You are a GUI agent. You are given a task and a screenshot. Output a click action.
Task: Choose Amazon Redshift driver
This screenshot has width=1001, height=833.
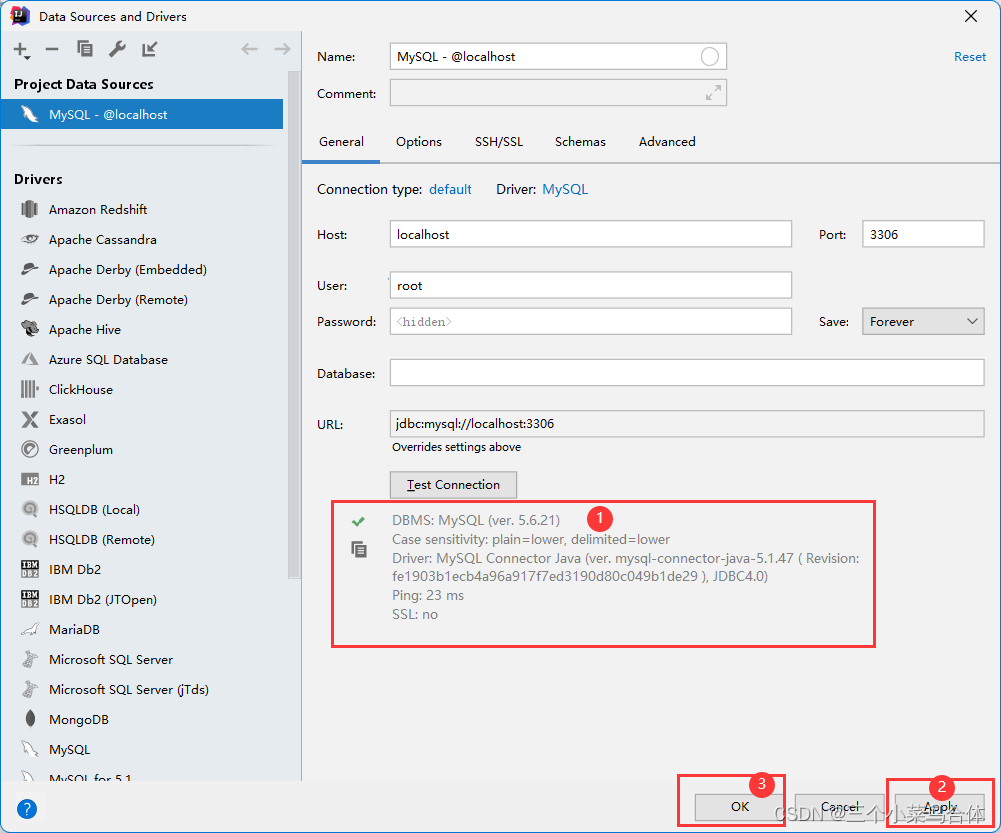point(98,209)
